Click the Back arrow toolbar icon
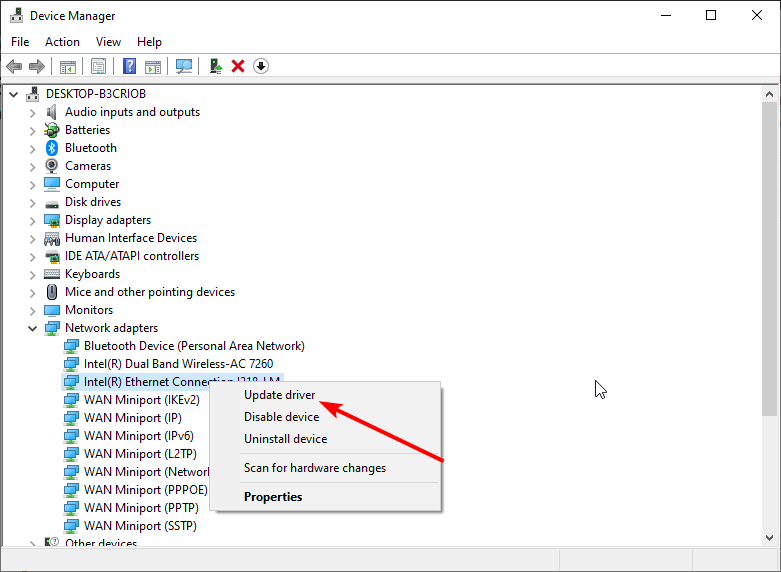Image resolution: width=781 pixels, height=572 pixels. pyautogui.click(x=14, y=66)
